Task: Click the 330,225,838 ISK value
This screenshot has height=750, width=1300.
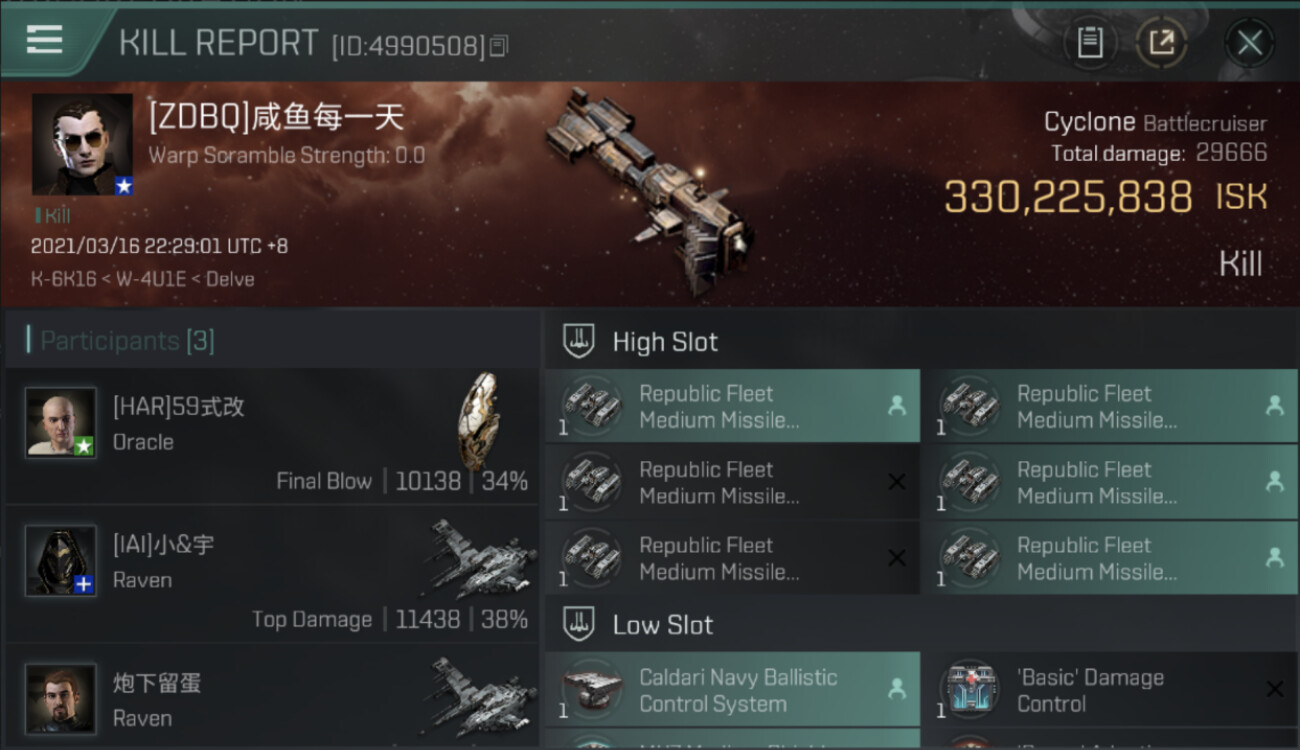Action: coord(1106,197)
